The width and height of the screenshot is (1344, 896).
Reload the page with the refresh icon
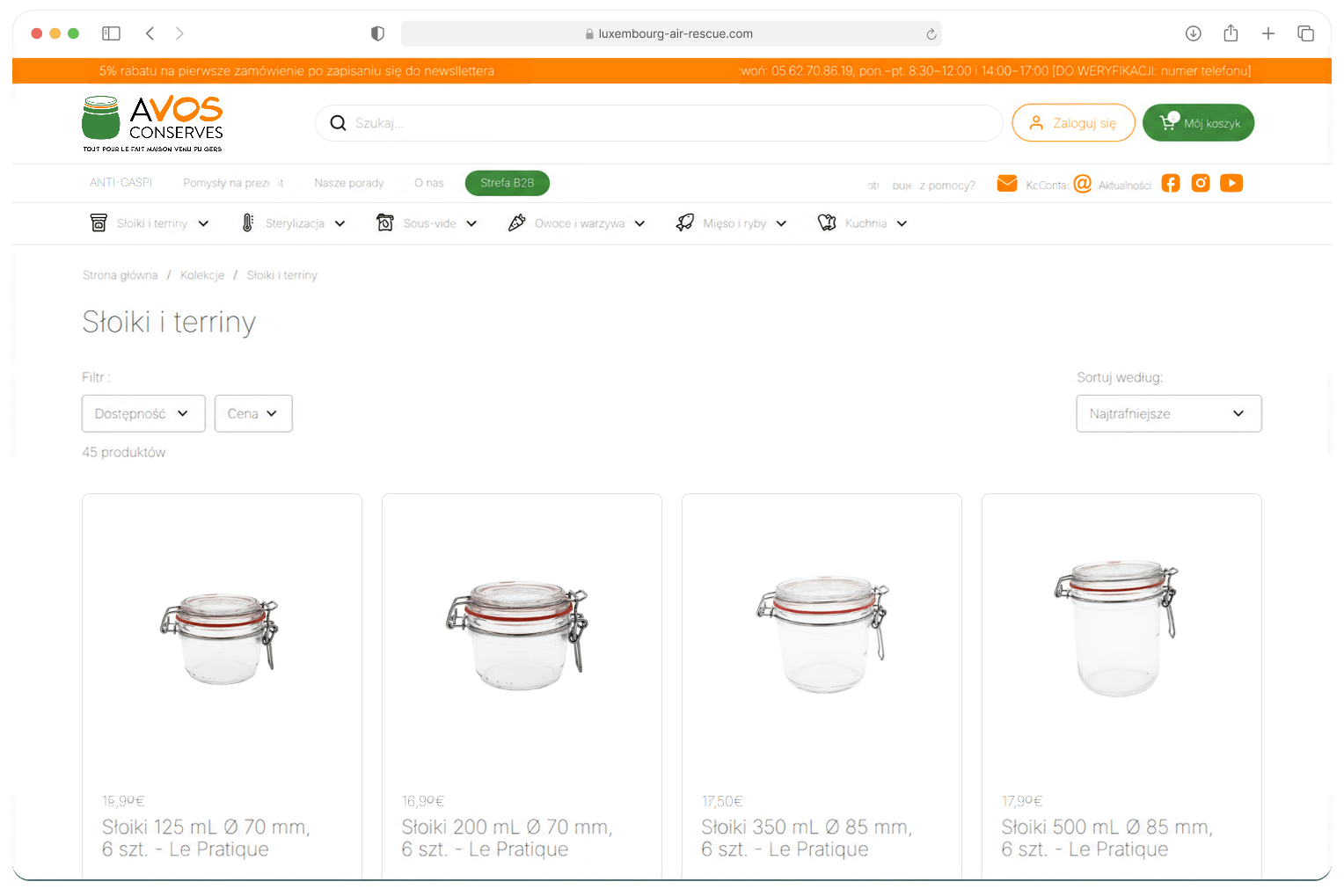(931, 34)
